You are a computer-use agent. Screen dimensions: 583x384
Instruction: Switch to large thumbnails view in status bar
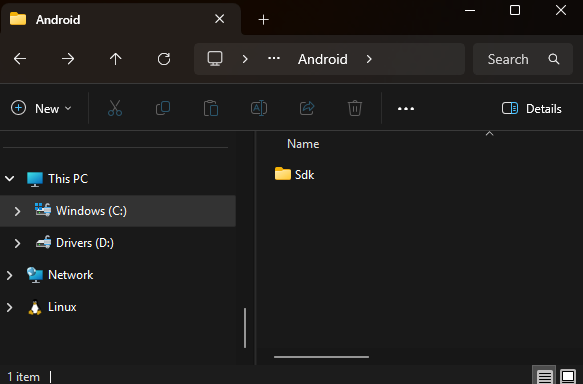(568, 376)
